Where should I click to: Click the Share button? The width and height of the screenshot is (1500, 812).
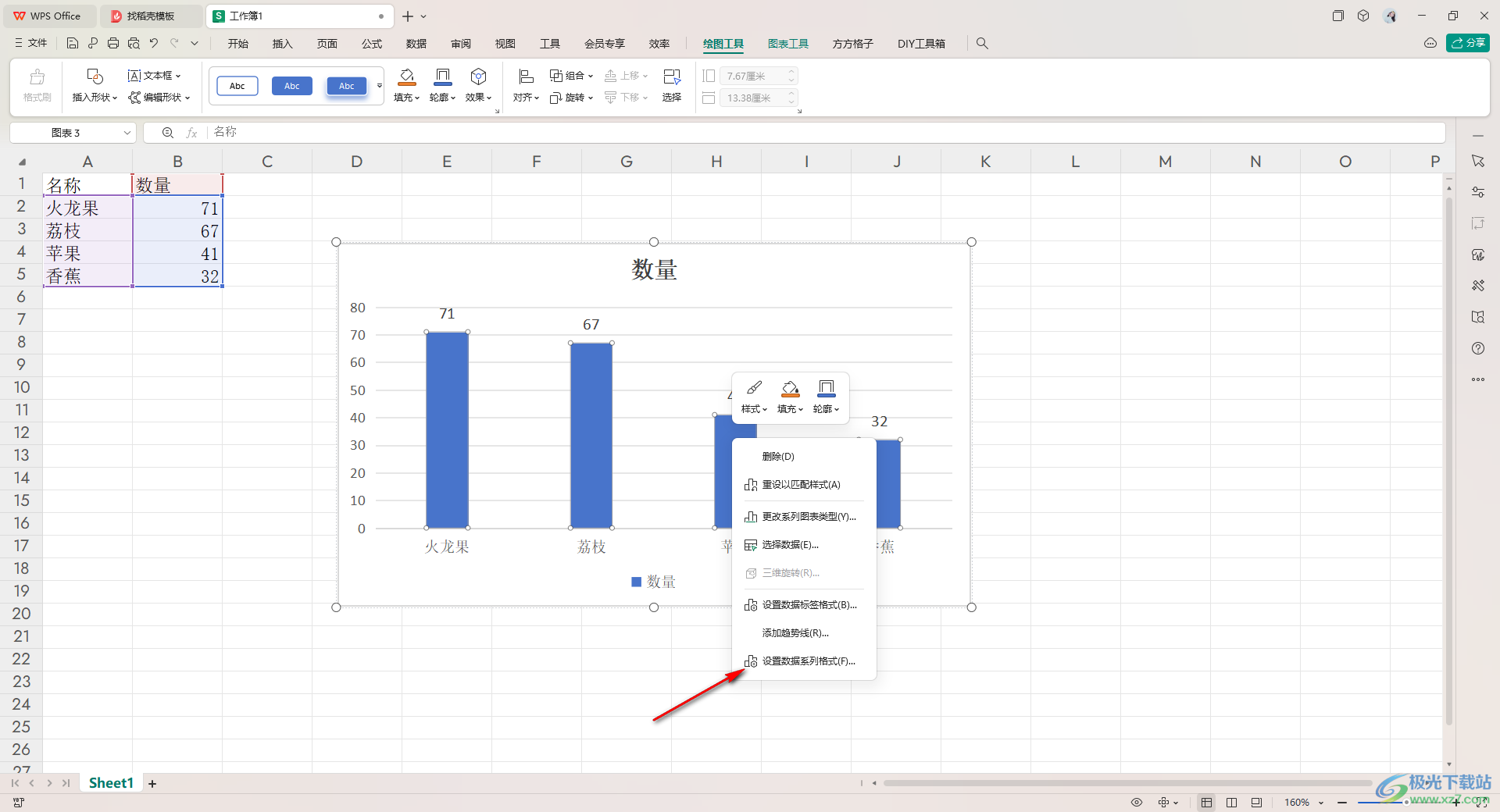click(1467, 43)
